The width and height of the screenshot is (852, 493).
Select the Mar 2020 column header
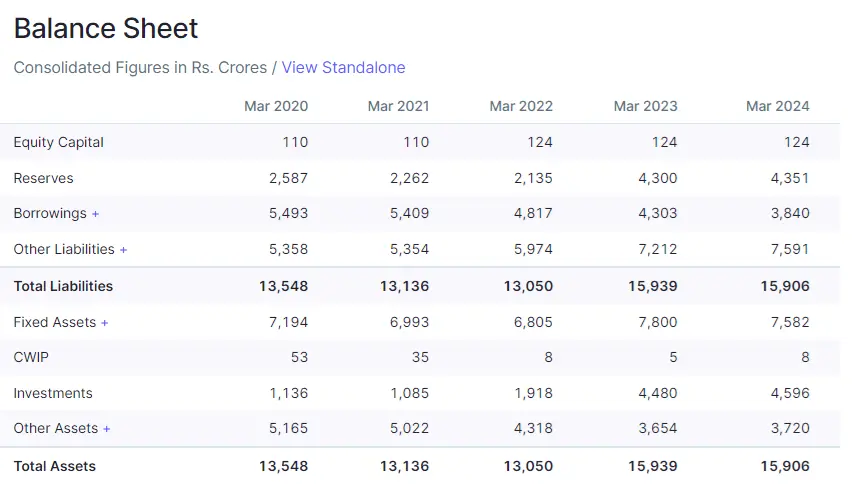(x=276, y=106)
